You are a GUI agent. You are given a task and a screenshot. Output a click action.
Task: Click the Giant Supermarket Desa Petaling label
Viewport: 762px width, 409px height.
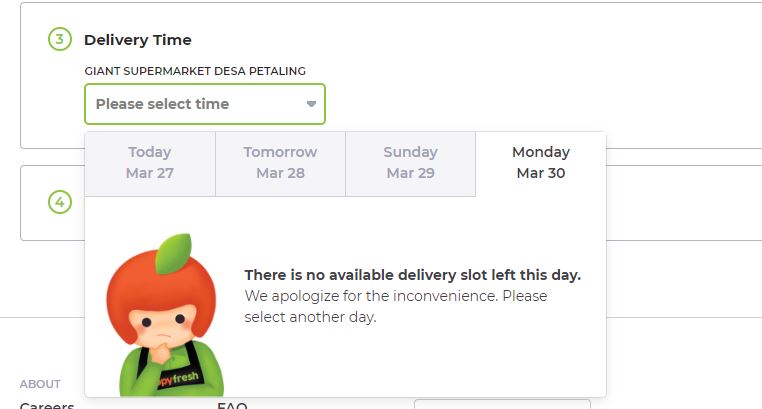pos(195,71)
